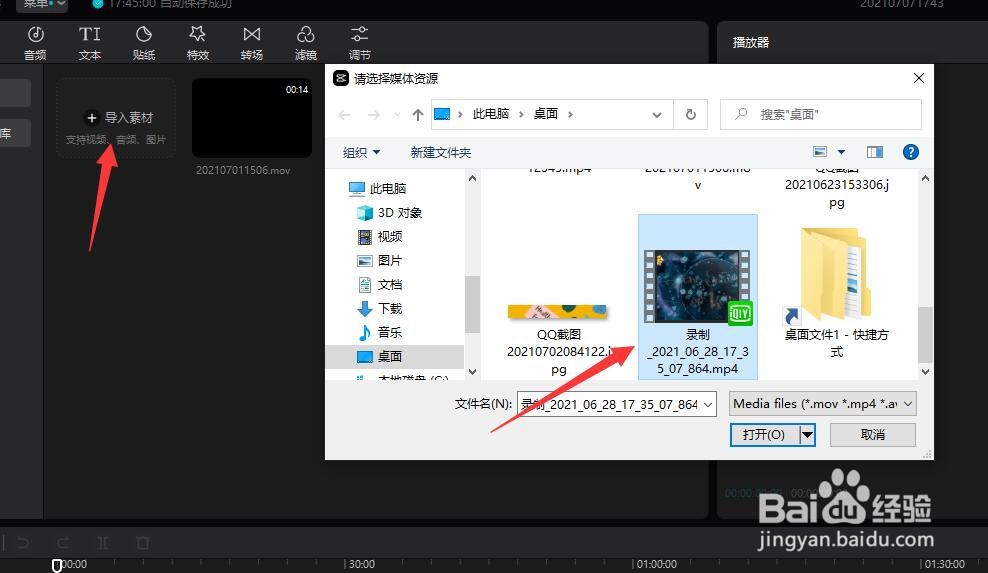Viewport: 988px width, 573px height.
Task: Open the 特效 effects tab
Action: coord(197,43)
